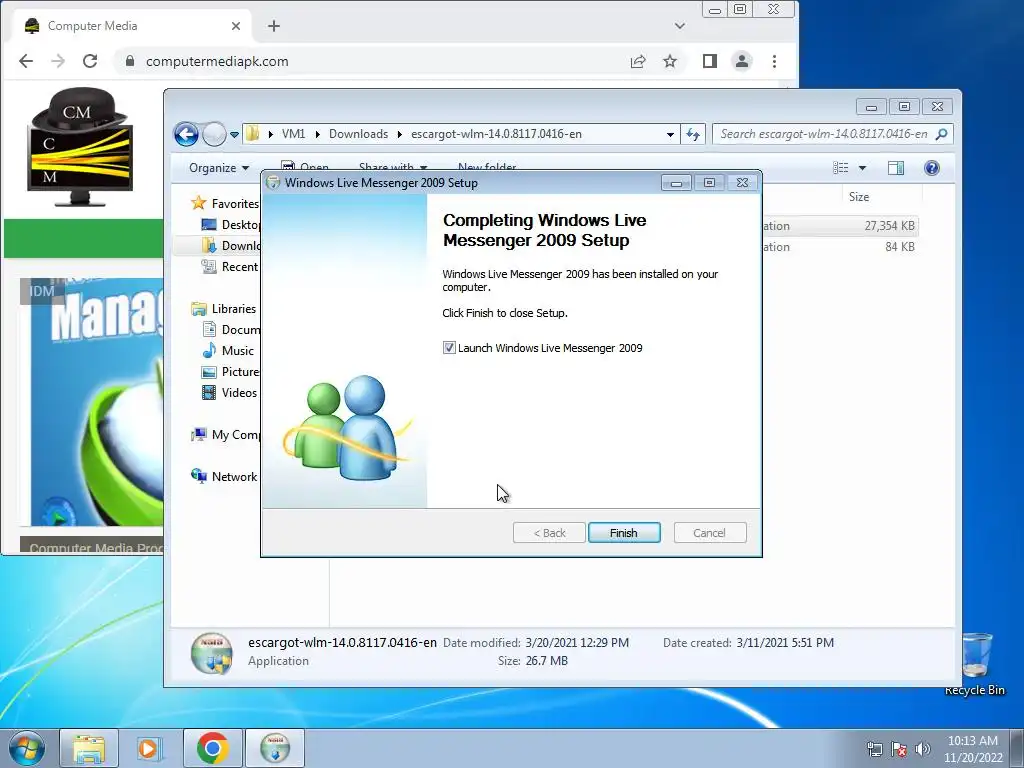Open File Explorer from the taskbar

pyautogui.click(x=89, y=748)
